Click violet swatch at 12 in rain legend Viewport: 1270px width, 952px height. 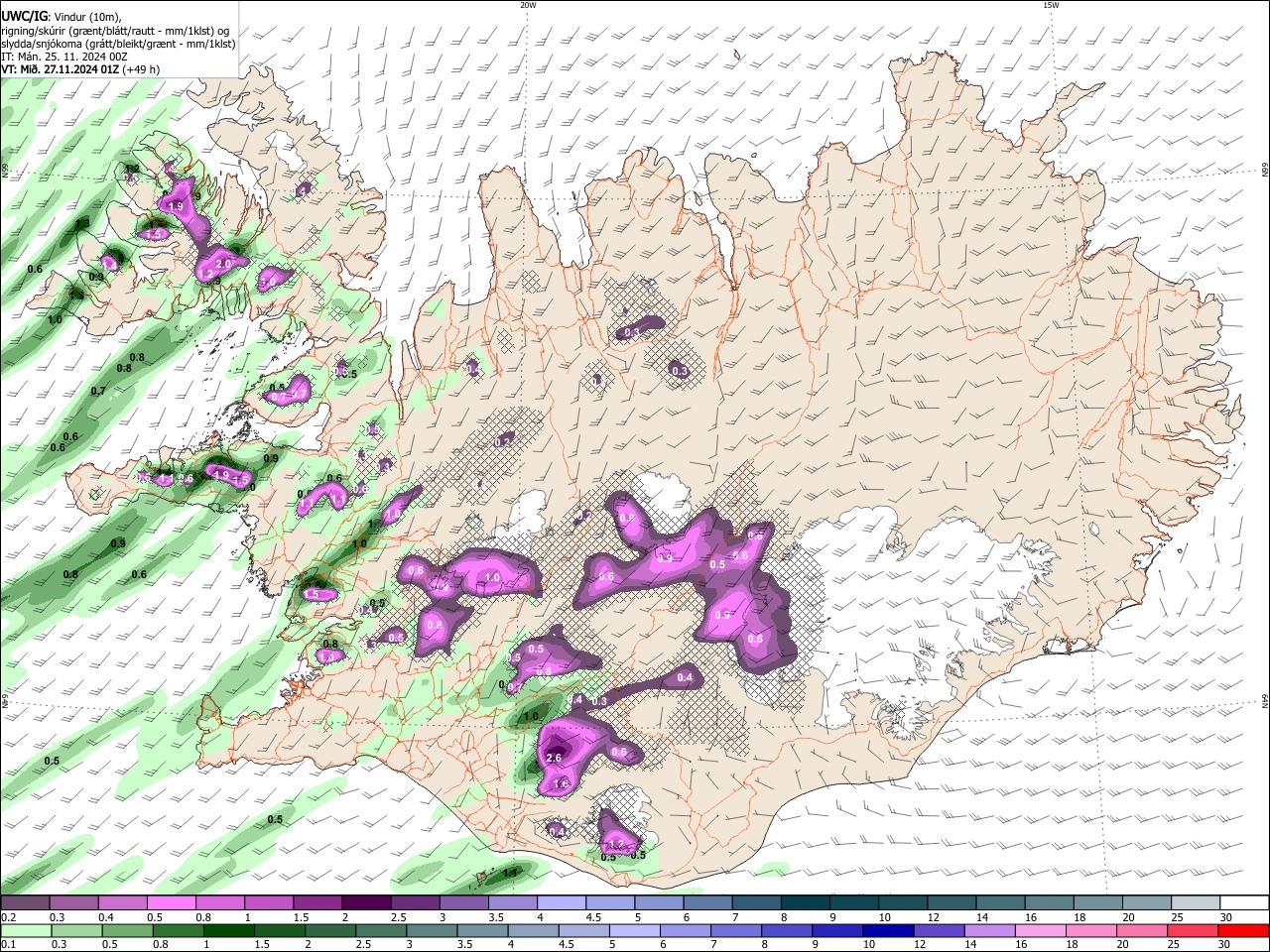tap(938, 930)
